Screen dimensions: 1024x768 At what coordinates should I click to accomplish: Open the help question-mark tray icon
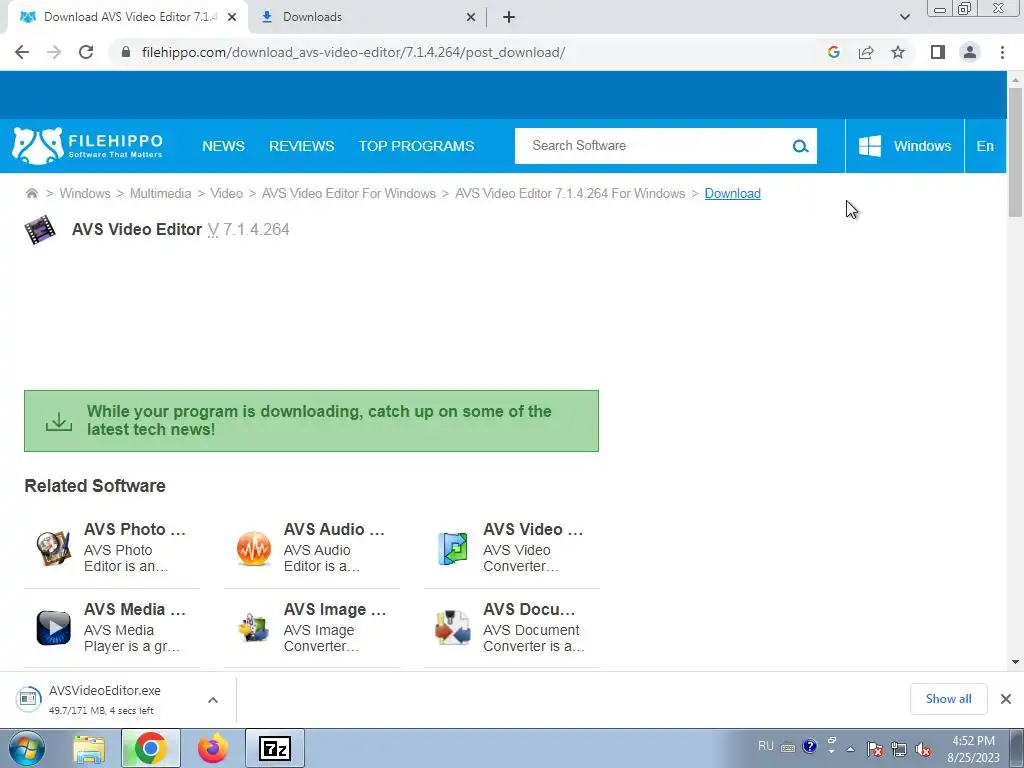pyautogui.click(x=810, y=746)
